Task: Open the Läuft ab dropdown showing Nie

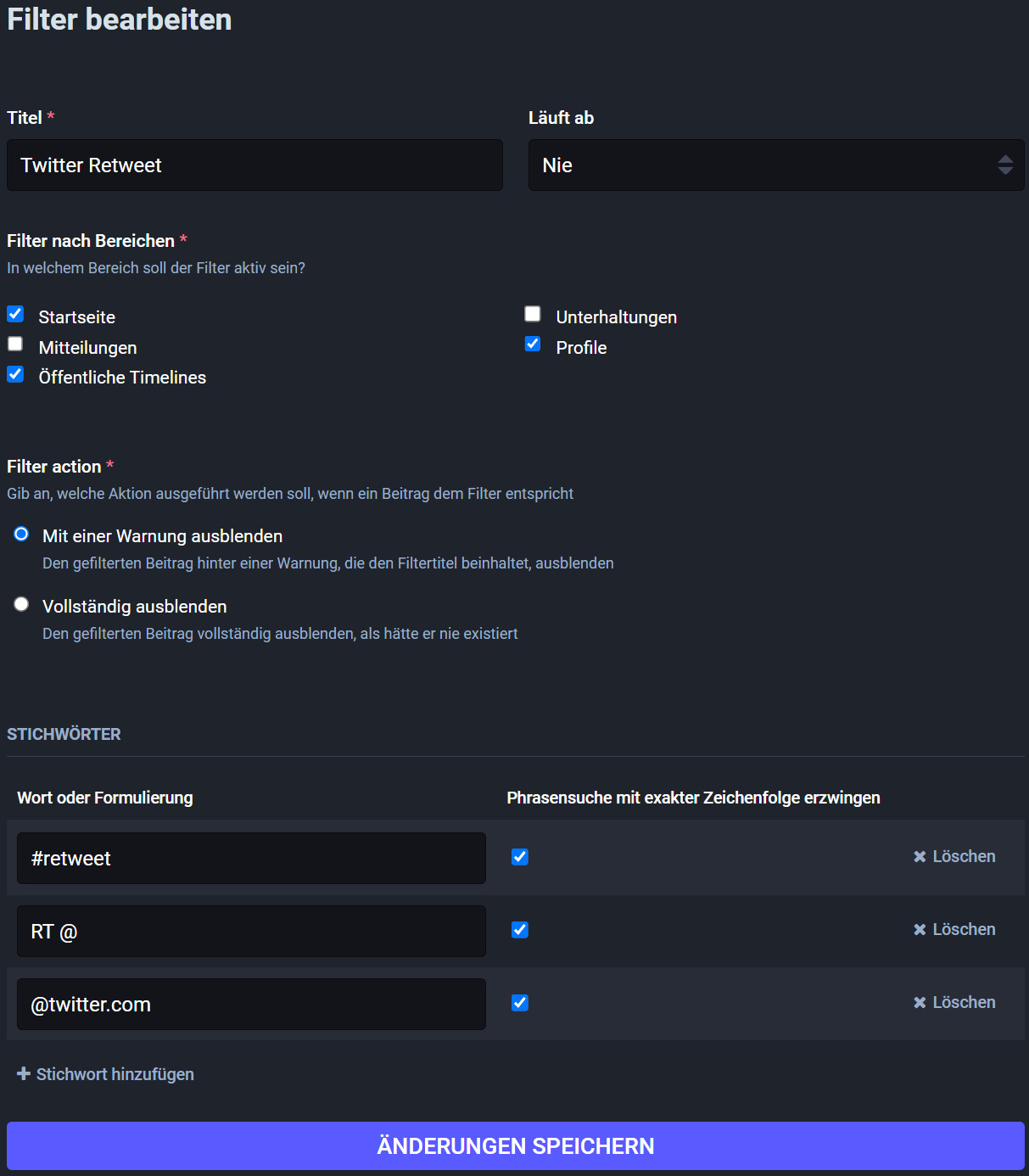Action: tap(776, 165)
